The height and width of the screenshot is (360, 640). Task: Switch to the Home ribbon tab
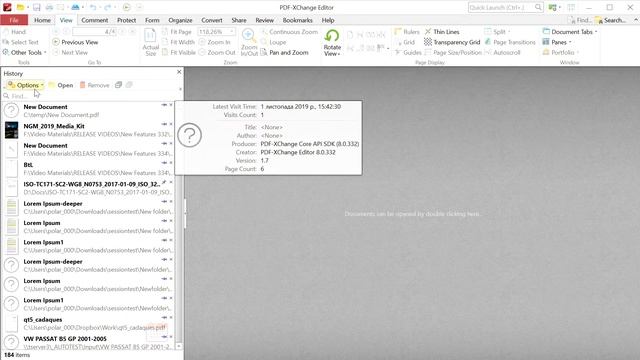click(x=42, y=20)
